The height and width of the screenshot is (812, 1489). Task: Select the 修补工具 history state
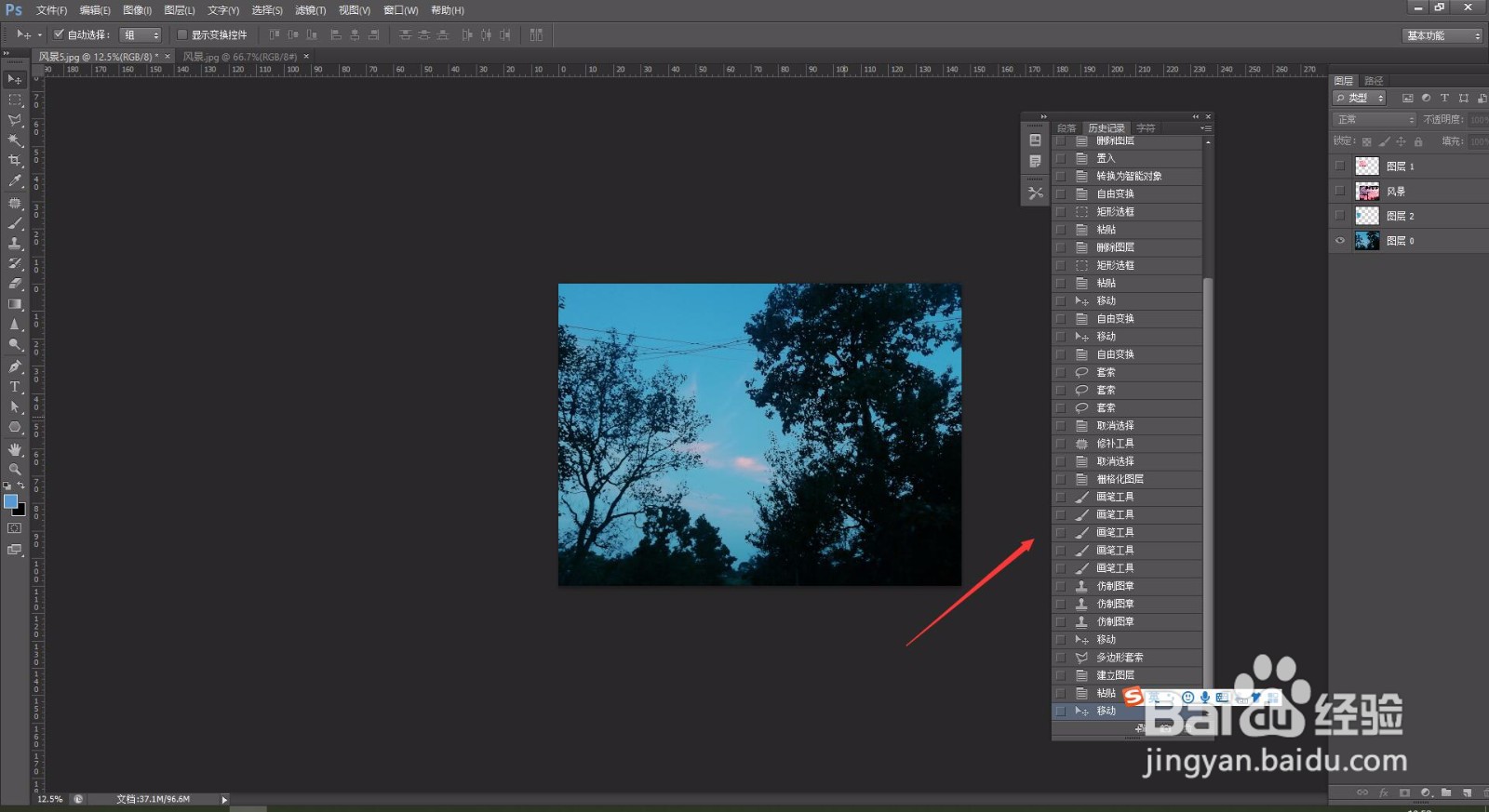point(1127,444)
